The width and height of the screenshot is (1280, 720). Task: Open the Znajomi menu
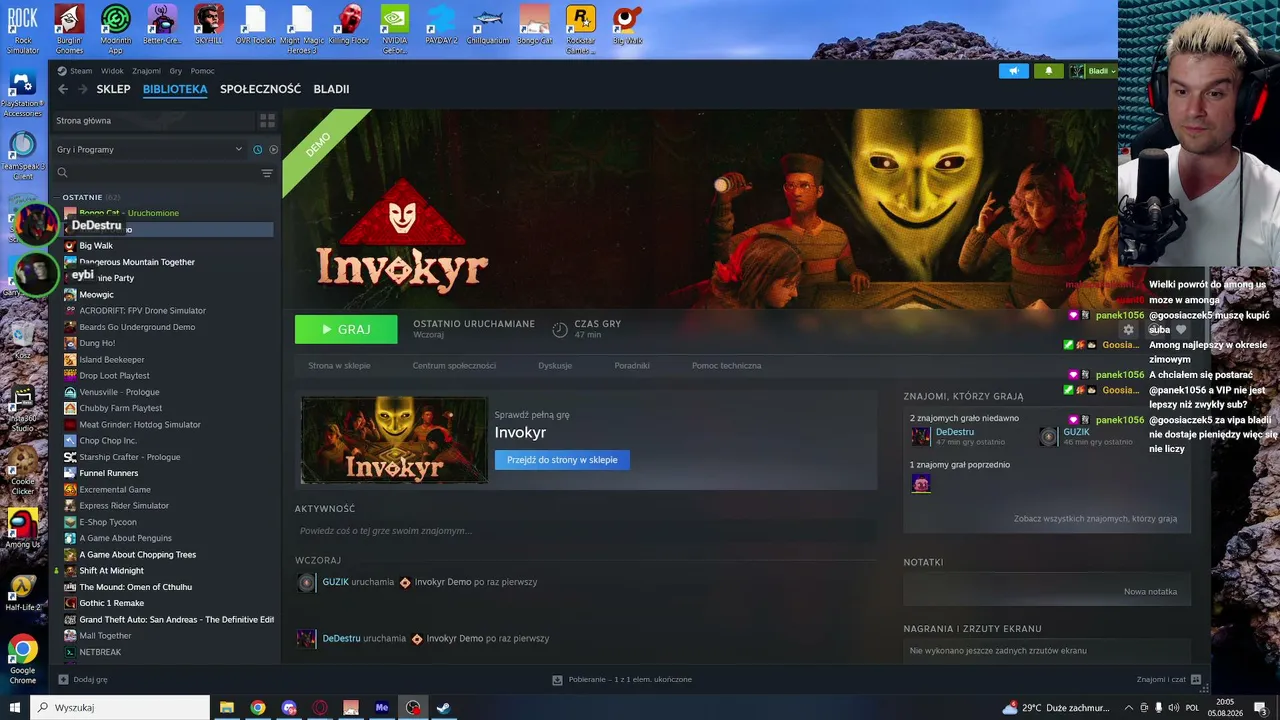146,71
